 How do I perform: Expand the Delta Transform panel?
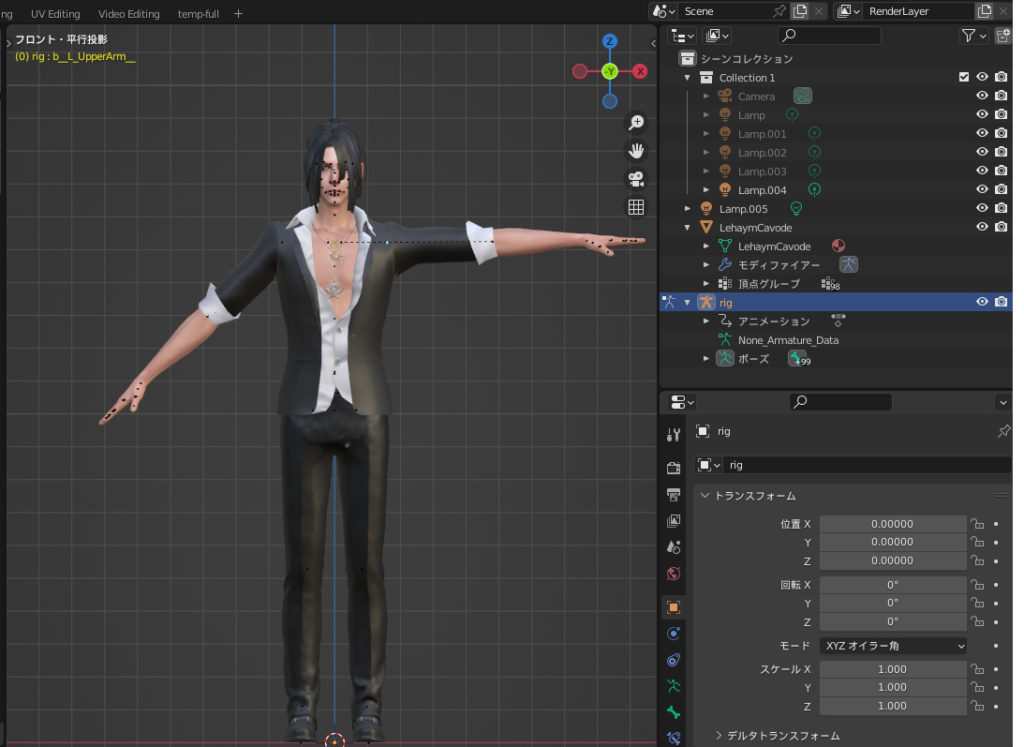click(779, 735)
